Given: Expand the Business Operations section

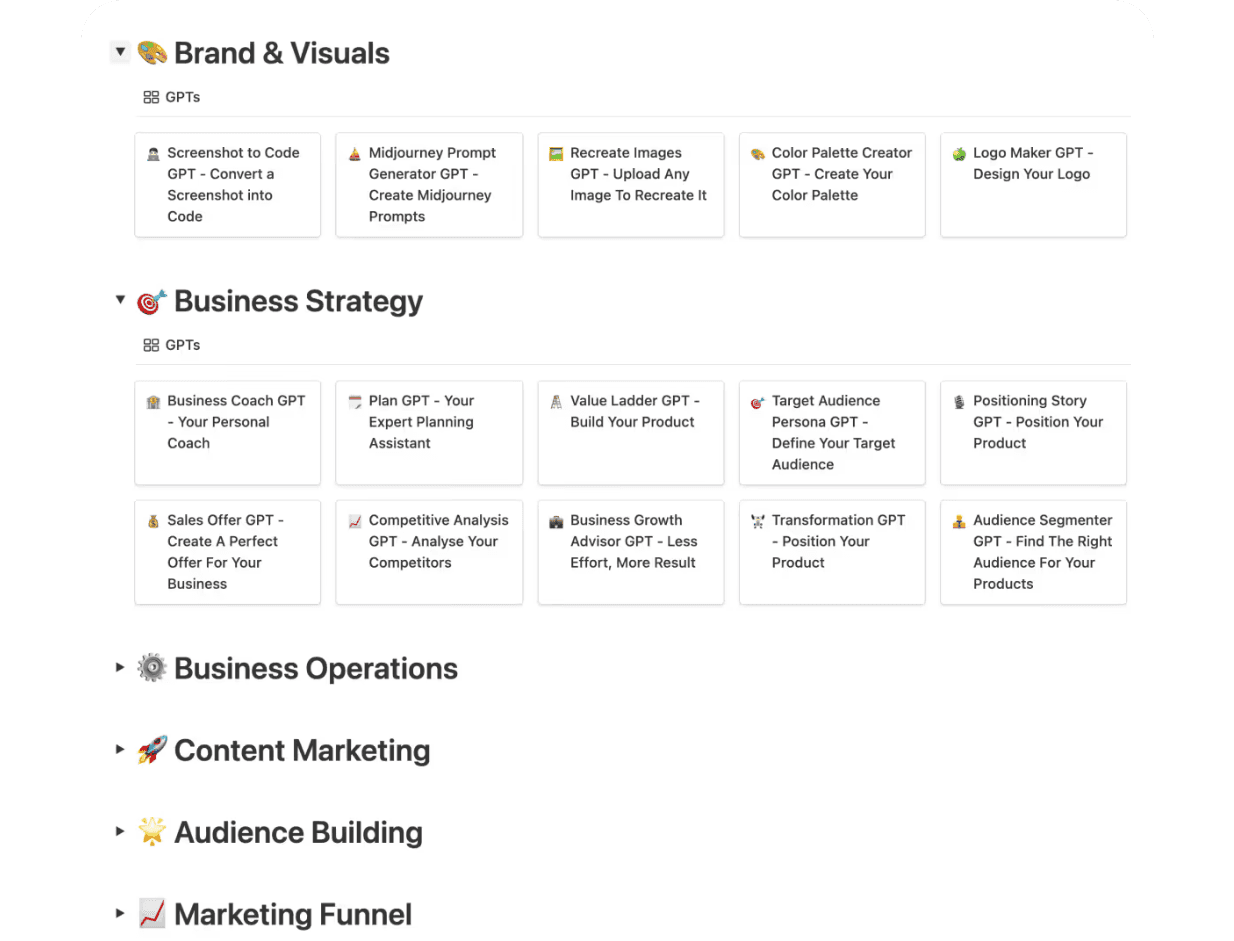Looking at the screenshot, I should click(x=120, y=667).
